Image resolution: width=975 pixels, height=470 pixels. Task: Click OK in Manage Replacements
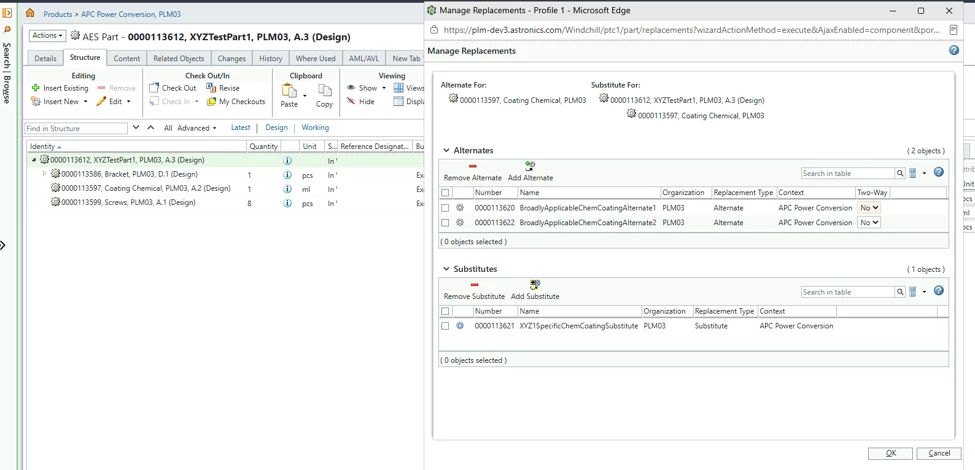[890, 453]
